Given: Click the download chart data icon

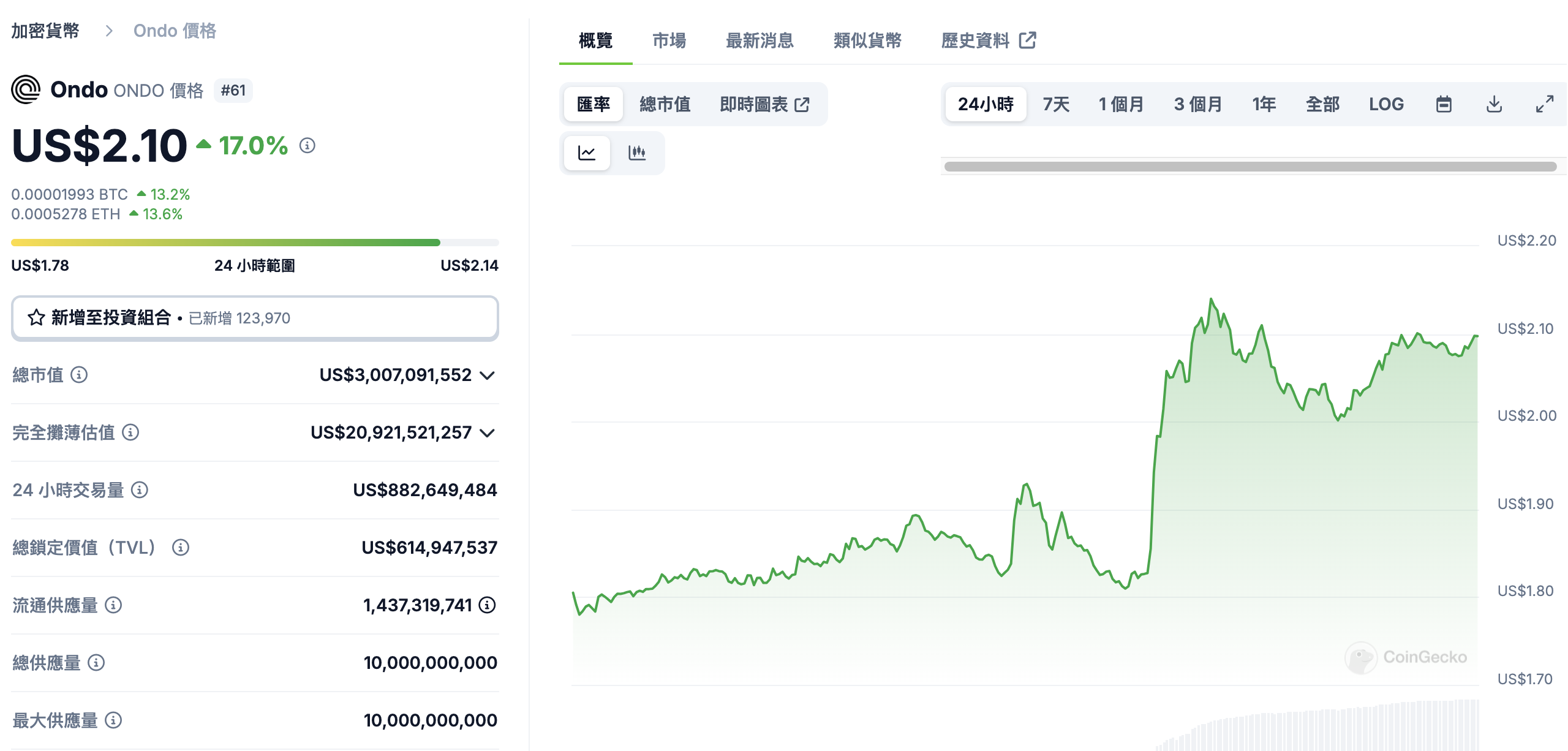Looking at the screenshot, I should 1494,104.
